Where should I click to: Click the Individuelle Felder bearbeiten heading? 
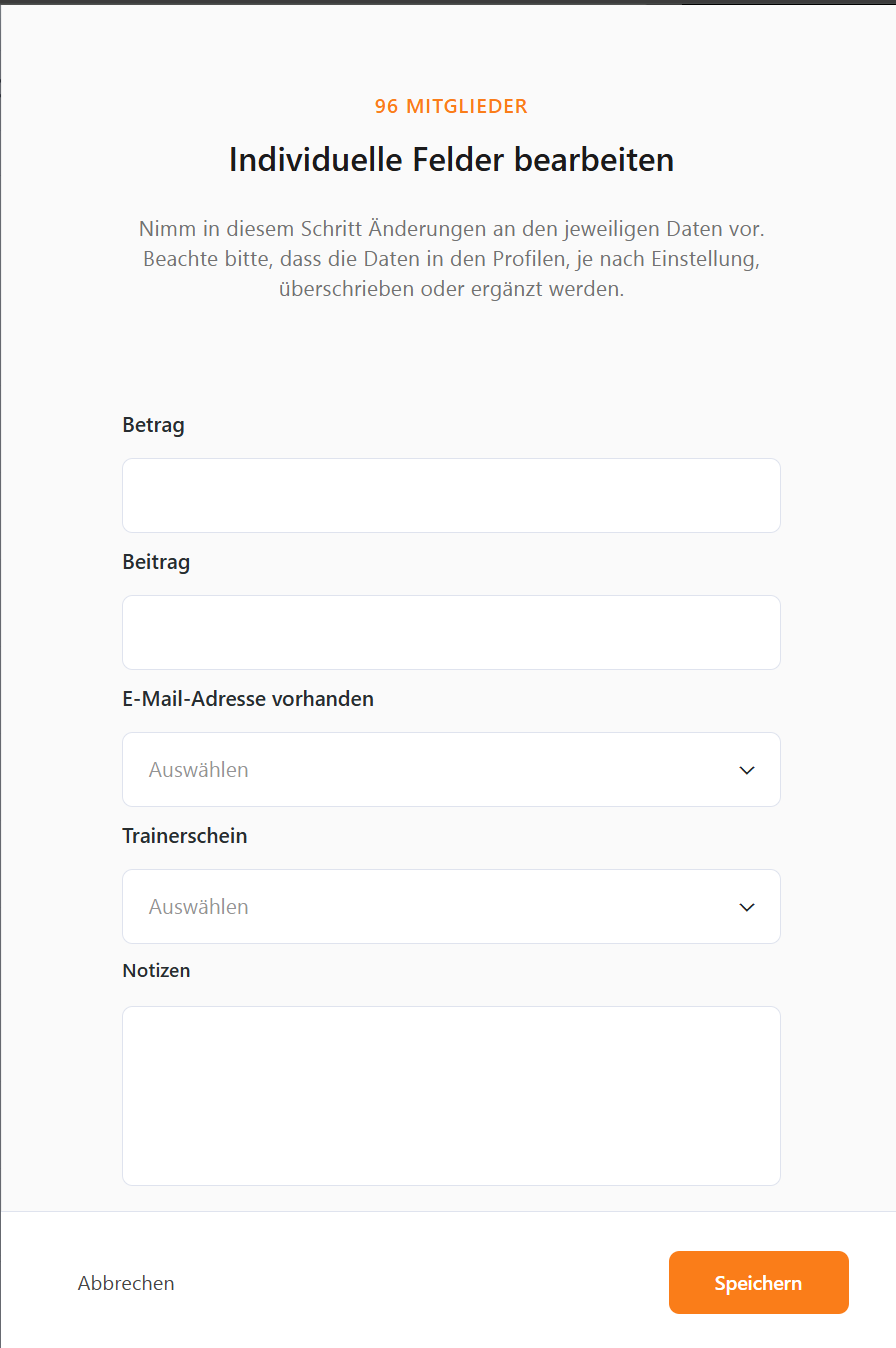451,160
